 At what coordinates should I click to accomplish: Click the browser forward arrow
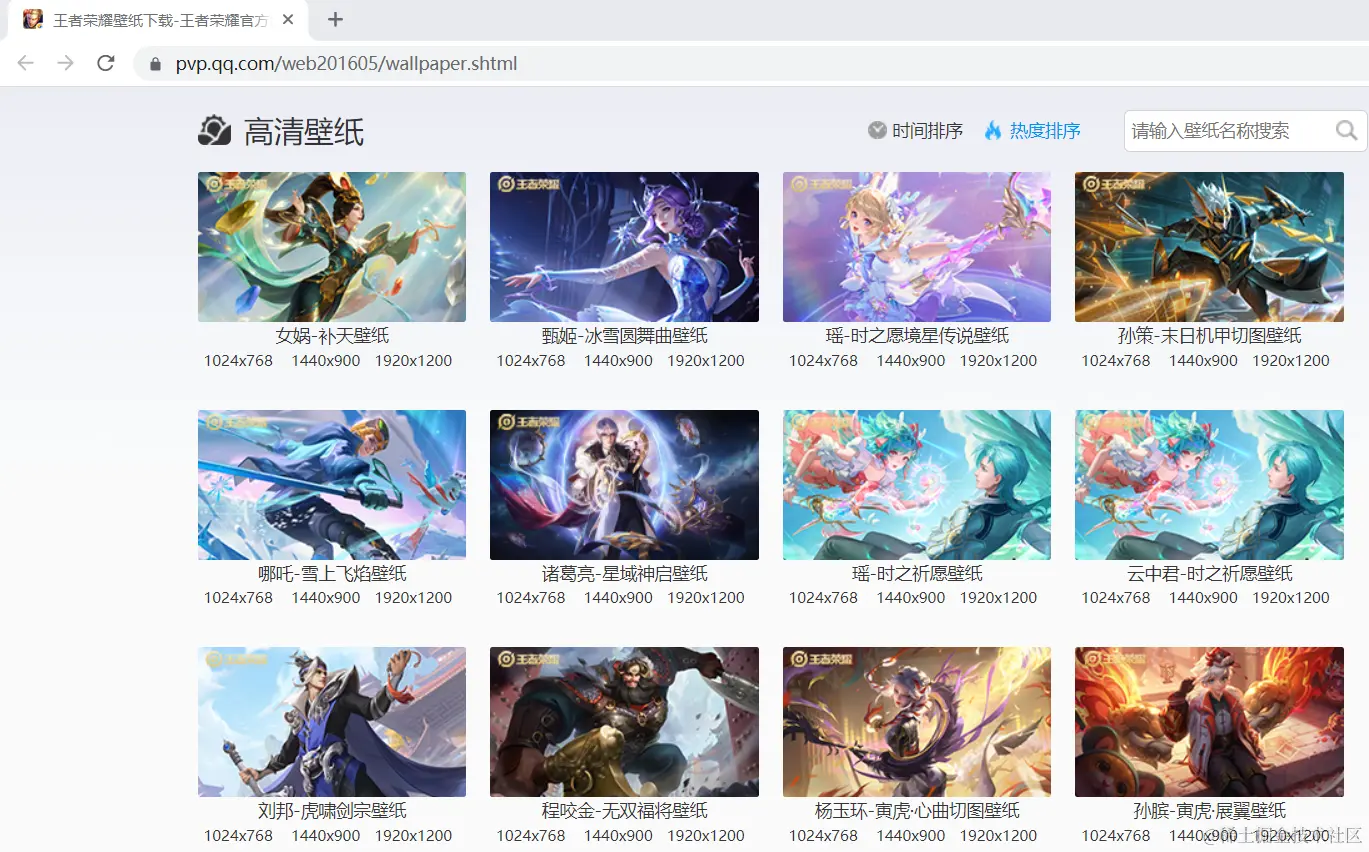pos(65,63)
